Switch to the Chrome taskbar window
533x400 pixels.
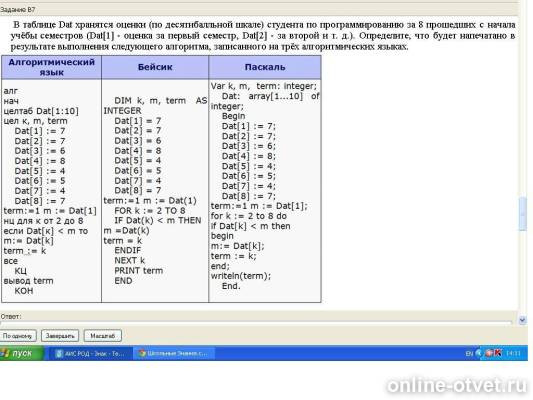click(x=173, y=353)
